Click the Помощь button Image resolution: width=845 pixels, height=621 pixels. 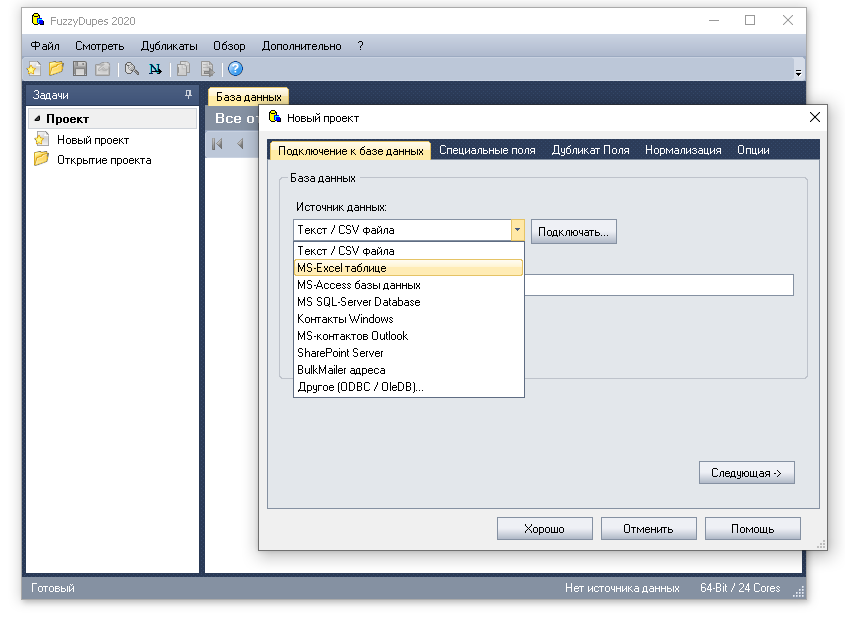[752, 529]
